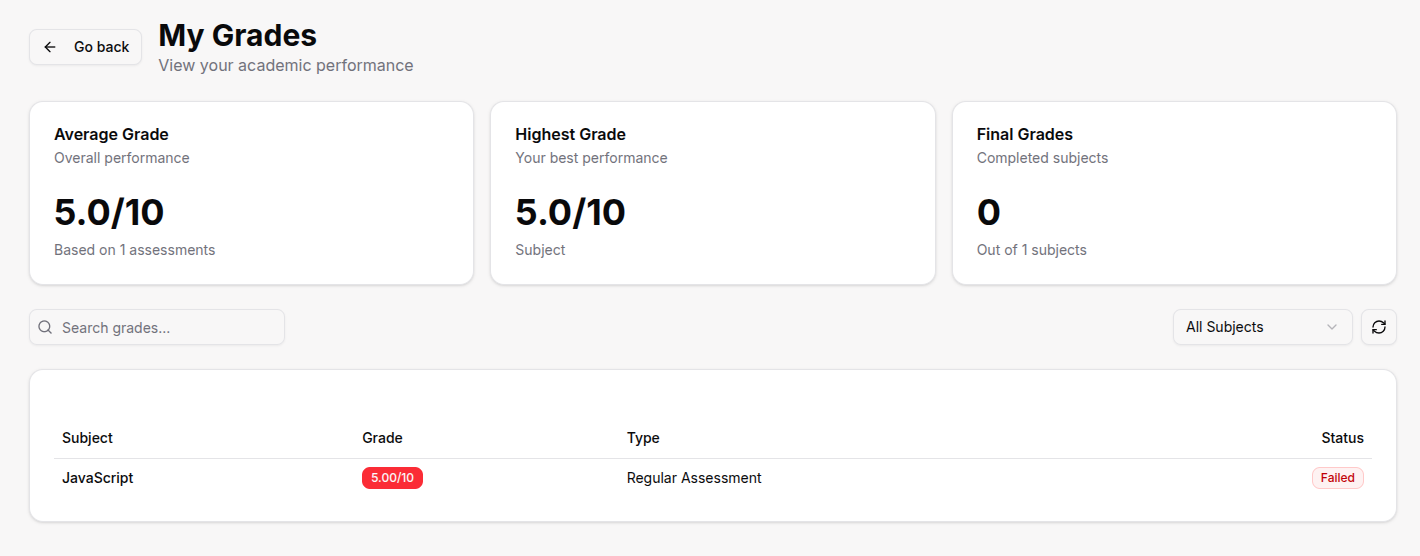
Task: Click the Grade column header
Action: 382,438
